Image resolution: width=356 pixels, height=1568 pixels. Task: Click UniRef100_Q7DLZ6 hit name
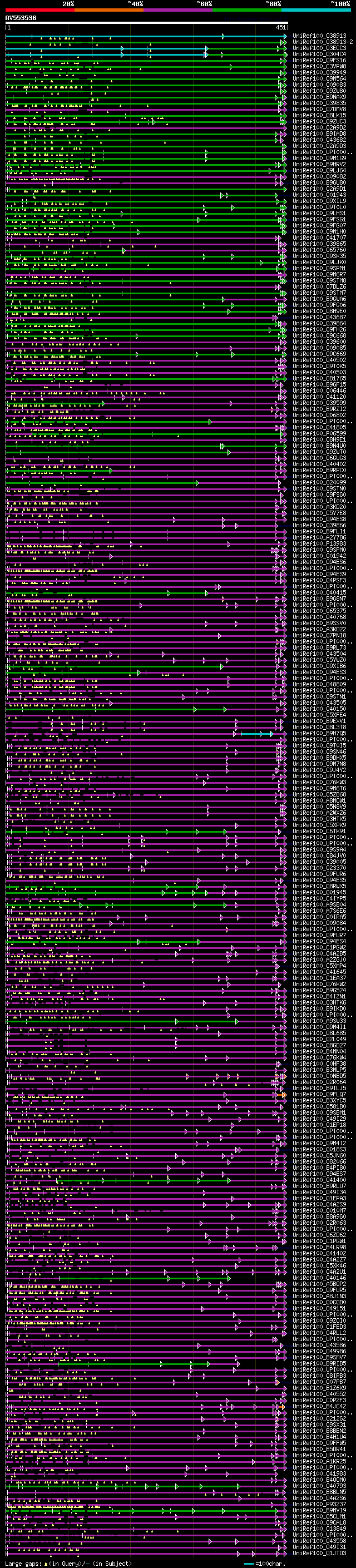[x=319, y=286]
